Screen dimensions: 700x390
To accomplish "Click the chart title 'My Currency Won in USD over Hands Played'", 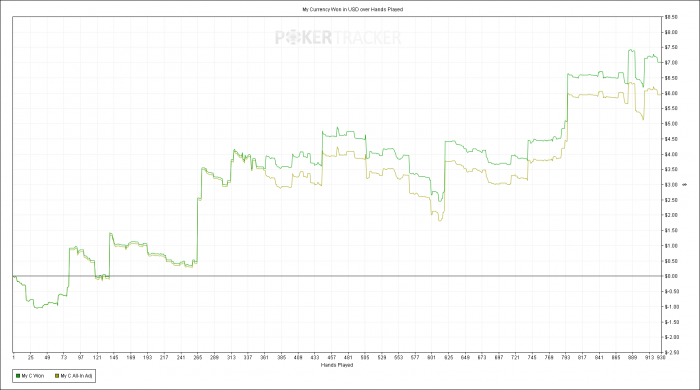I will point(353,9).
